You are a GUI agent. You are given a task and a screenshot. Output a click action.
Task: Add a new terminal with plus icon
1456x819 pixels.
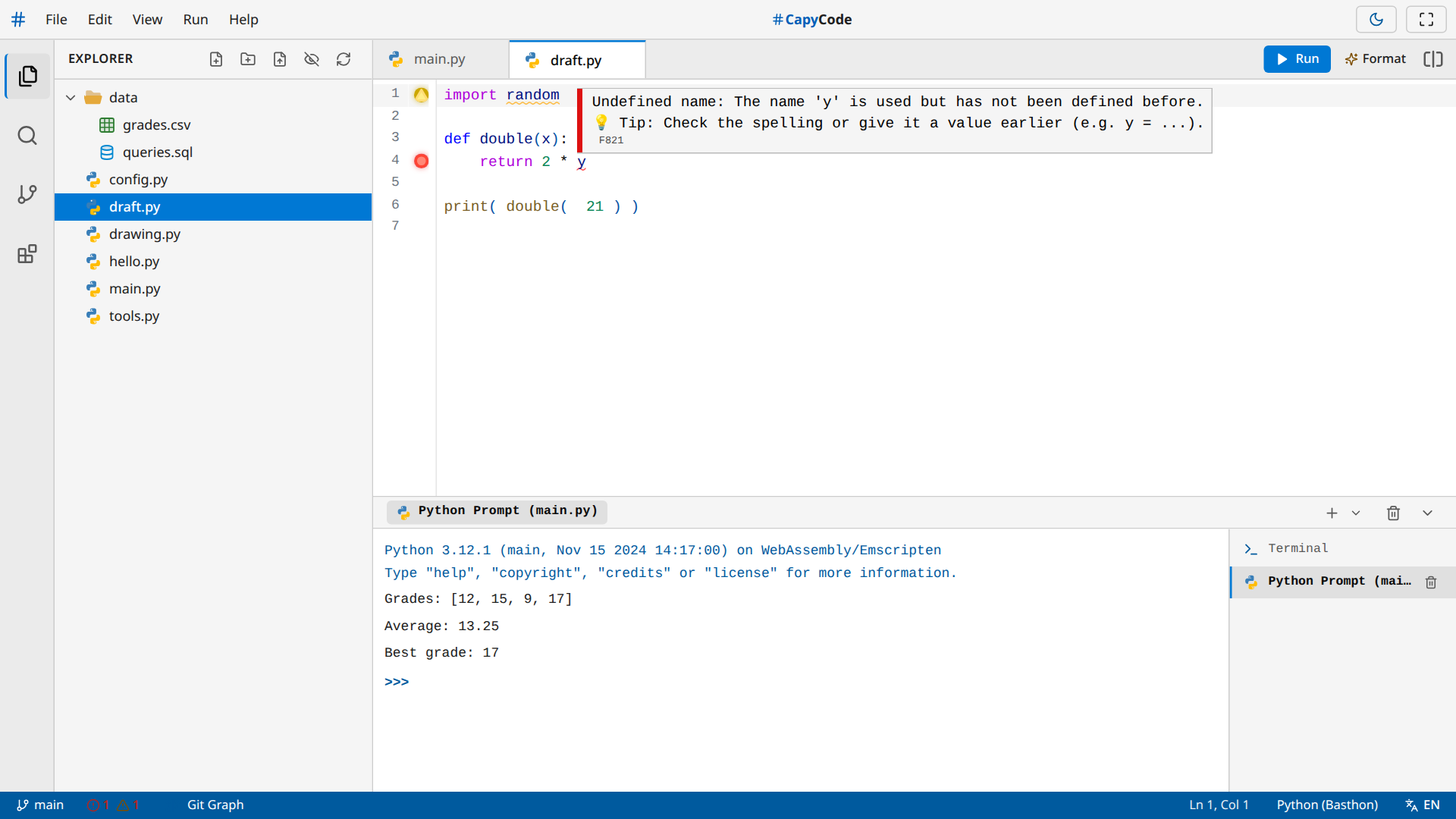pos(1332,513)
